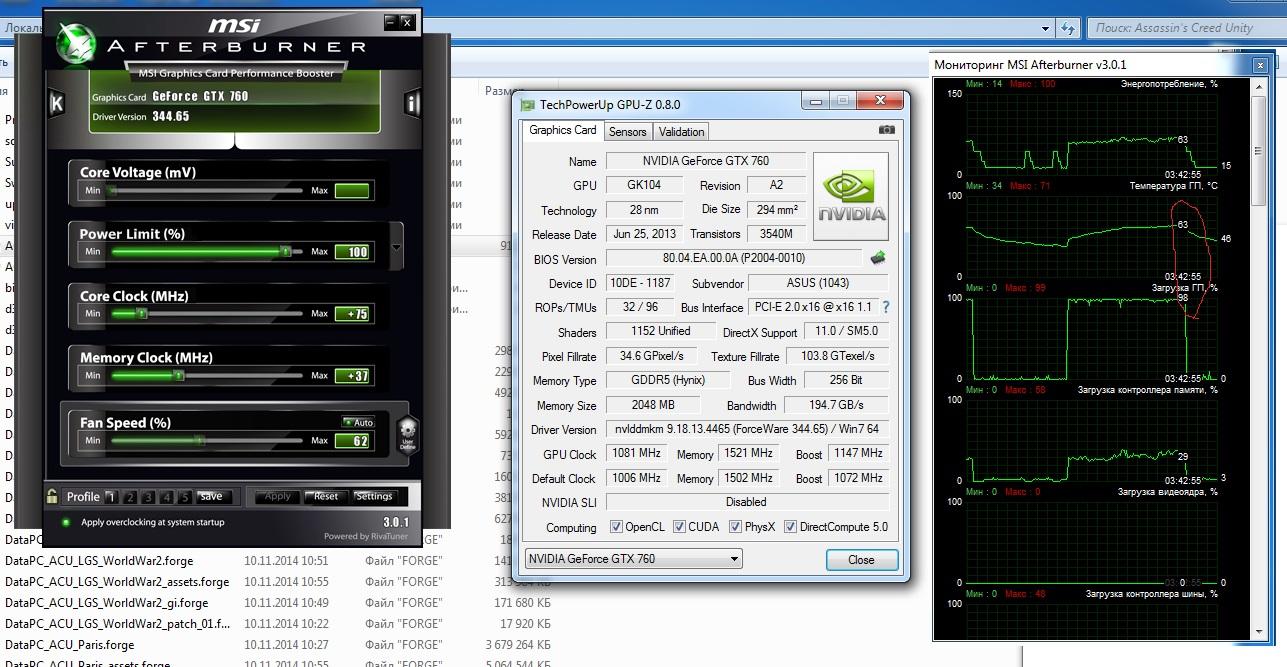Toggle fan speed Auto mode
Screen dimensions: 1287x667
(x=358, y=422)
